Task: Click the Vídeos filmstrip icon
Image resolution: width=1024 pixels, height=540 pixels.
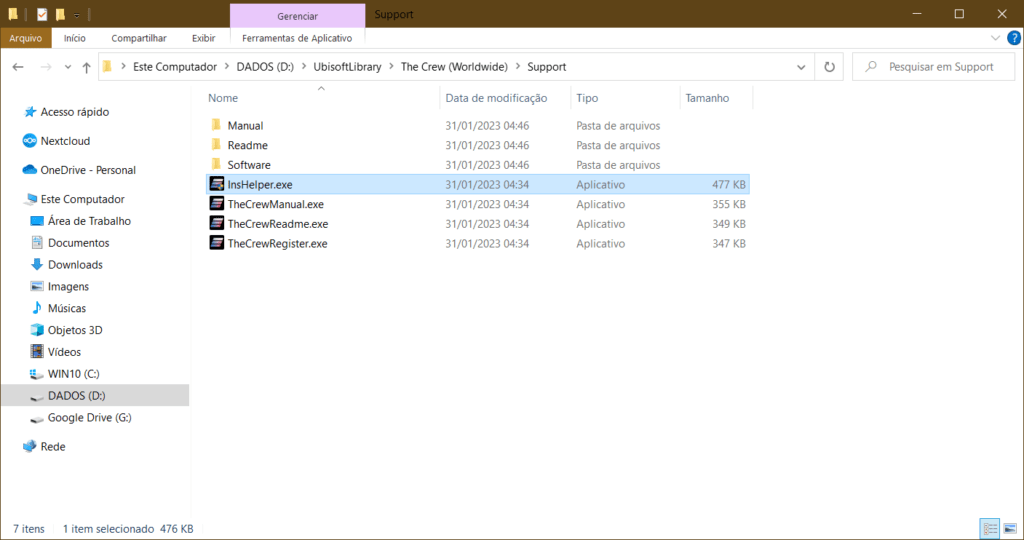Action: point(37,351)
